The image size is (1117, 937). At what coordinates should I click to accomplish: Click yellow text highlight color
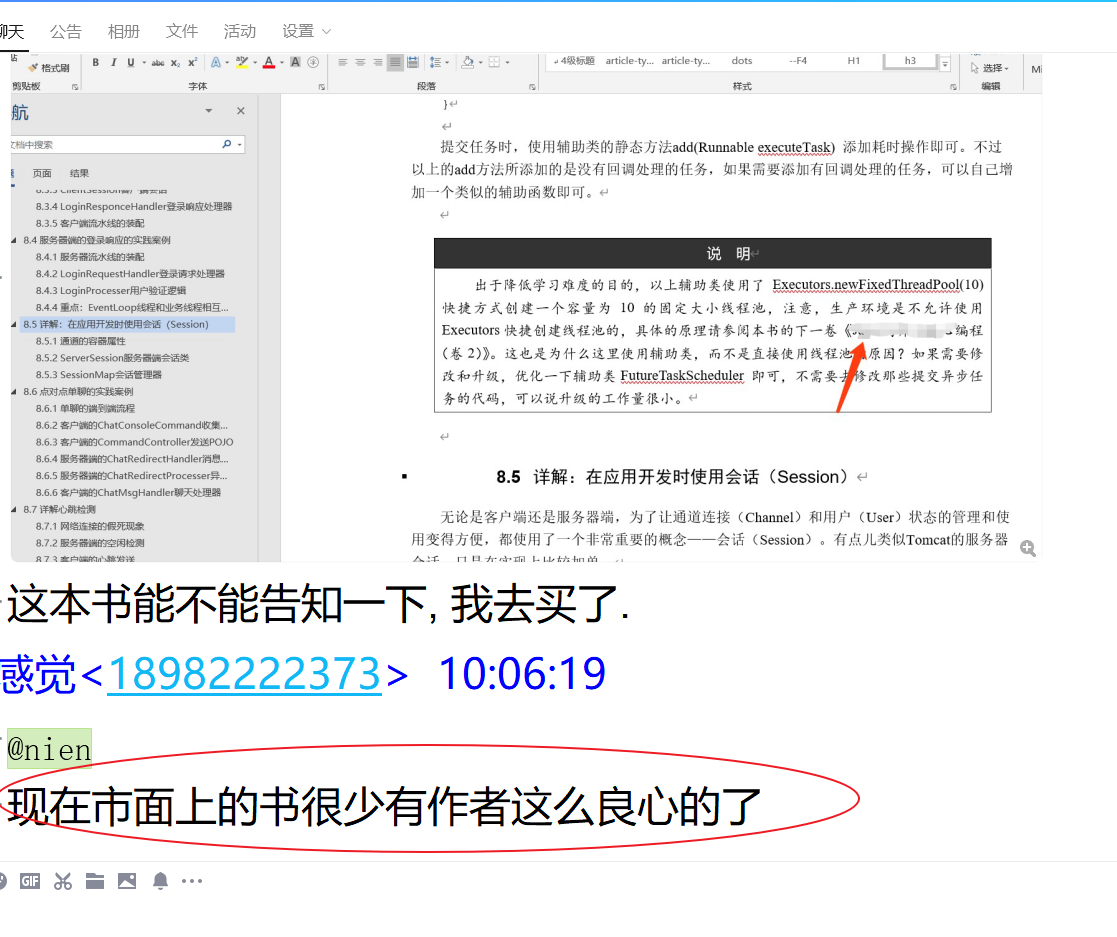[241, 63]
